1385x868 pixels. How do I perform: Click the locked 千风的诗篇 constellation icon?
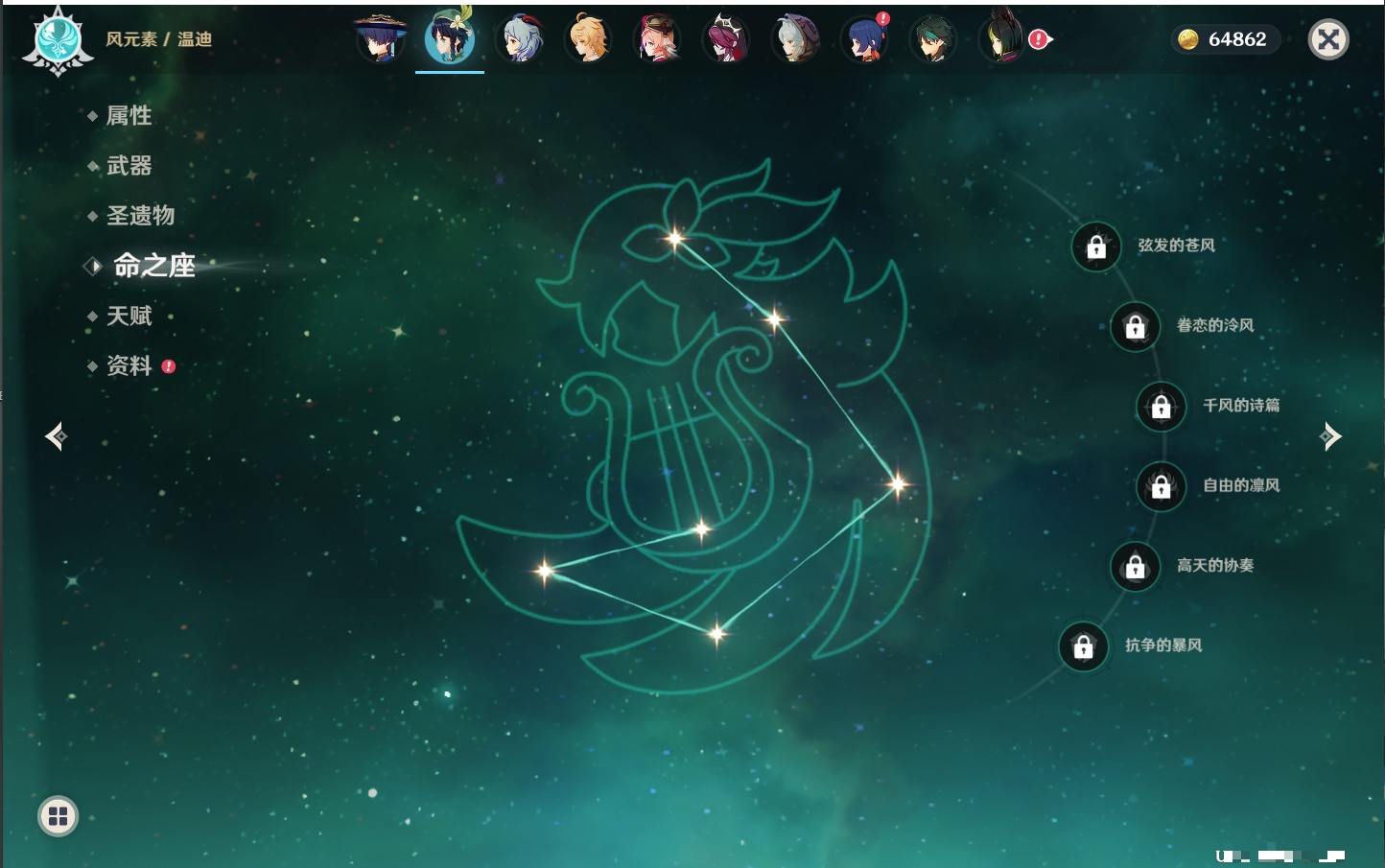1162,407
